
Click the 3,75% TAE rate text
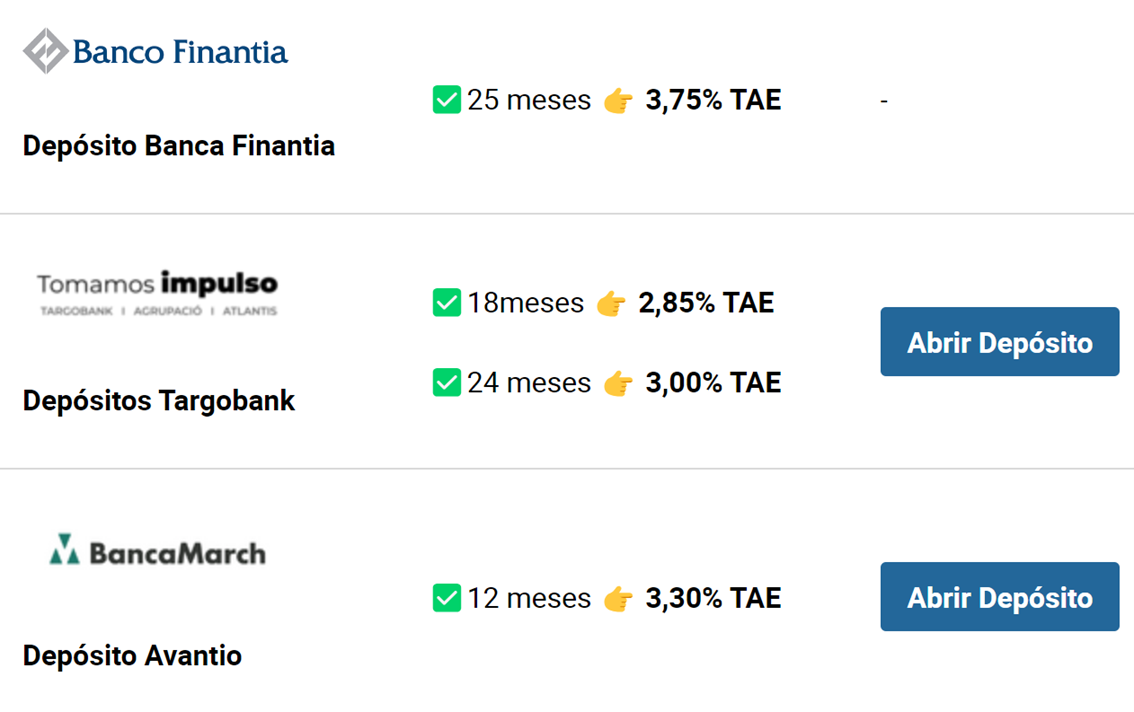(x=713, y=100)
